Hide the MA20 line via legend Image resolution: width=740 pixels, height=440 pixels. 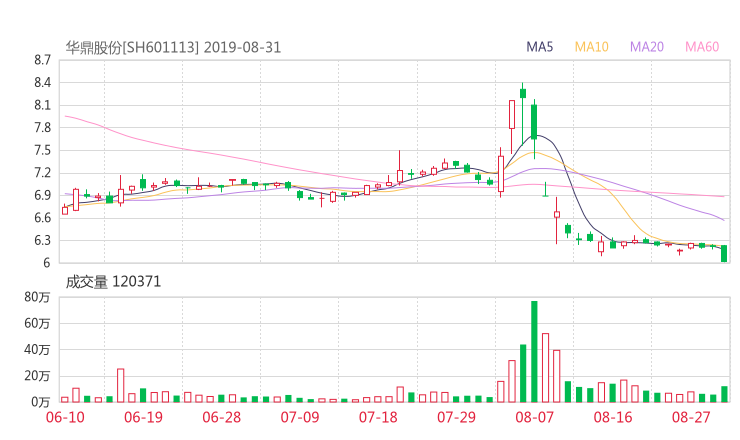646,47
